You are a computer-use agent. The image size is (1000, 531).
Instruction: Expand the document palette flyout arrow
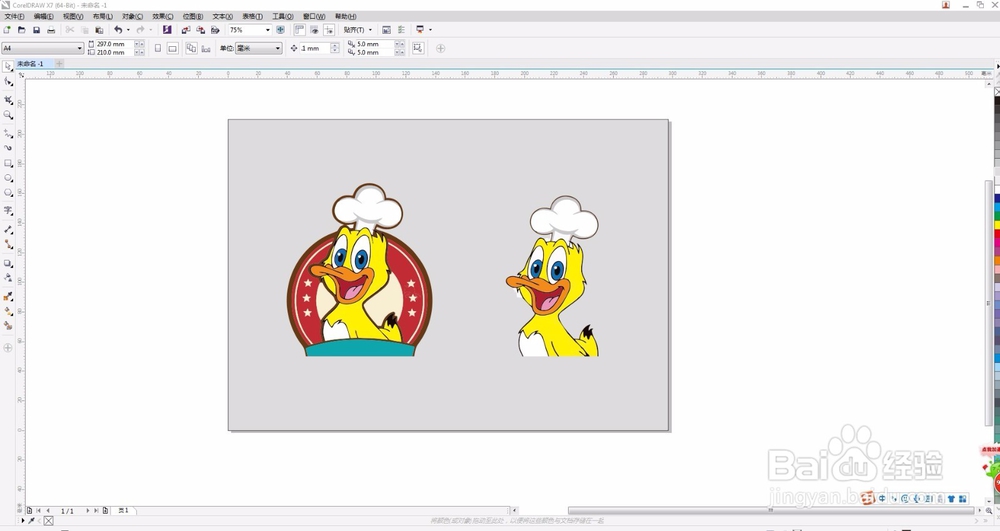[23, 521]
